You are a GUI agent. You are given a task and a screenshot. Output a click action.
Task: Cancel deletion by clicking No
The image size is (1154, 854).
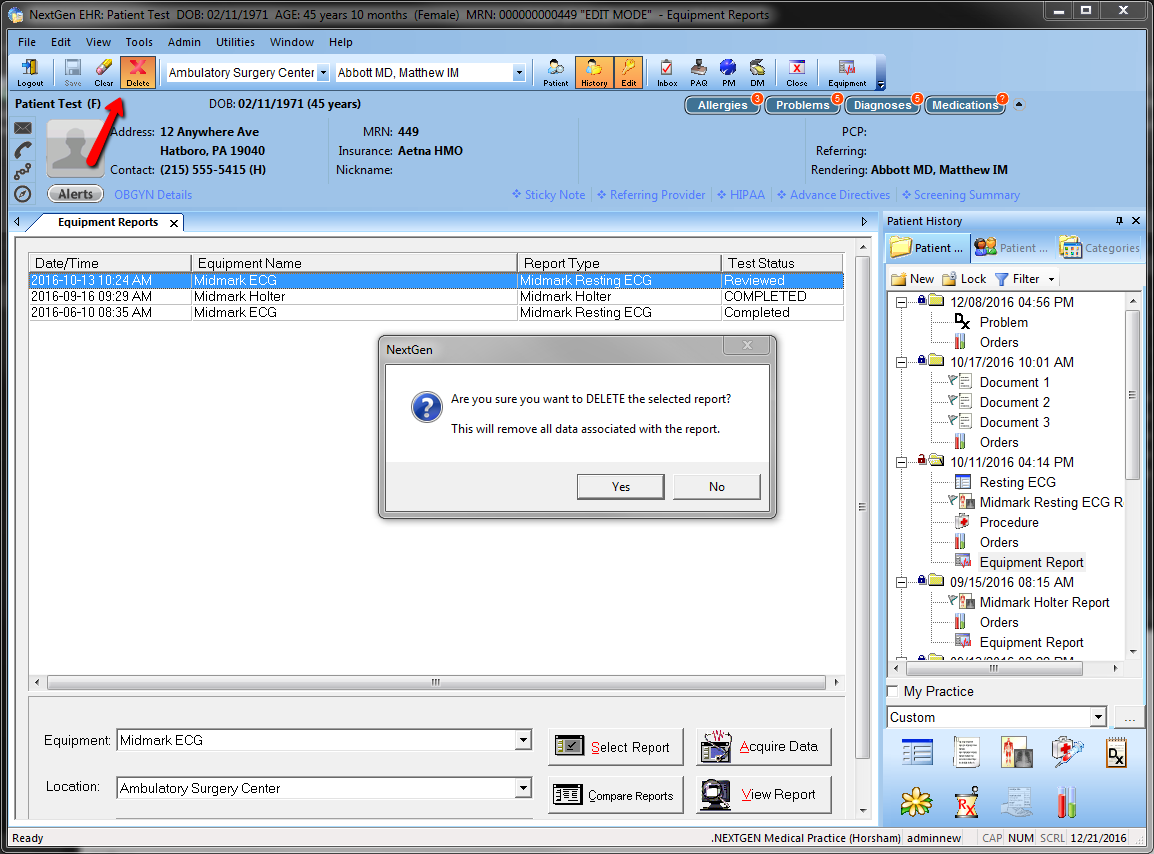[717, 487]
